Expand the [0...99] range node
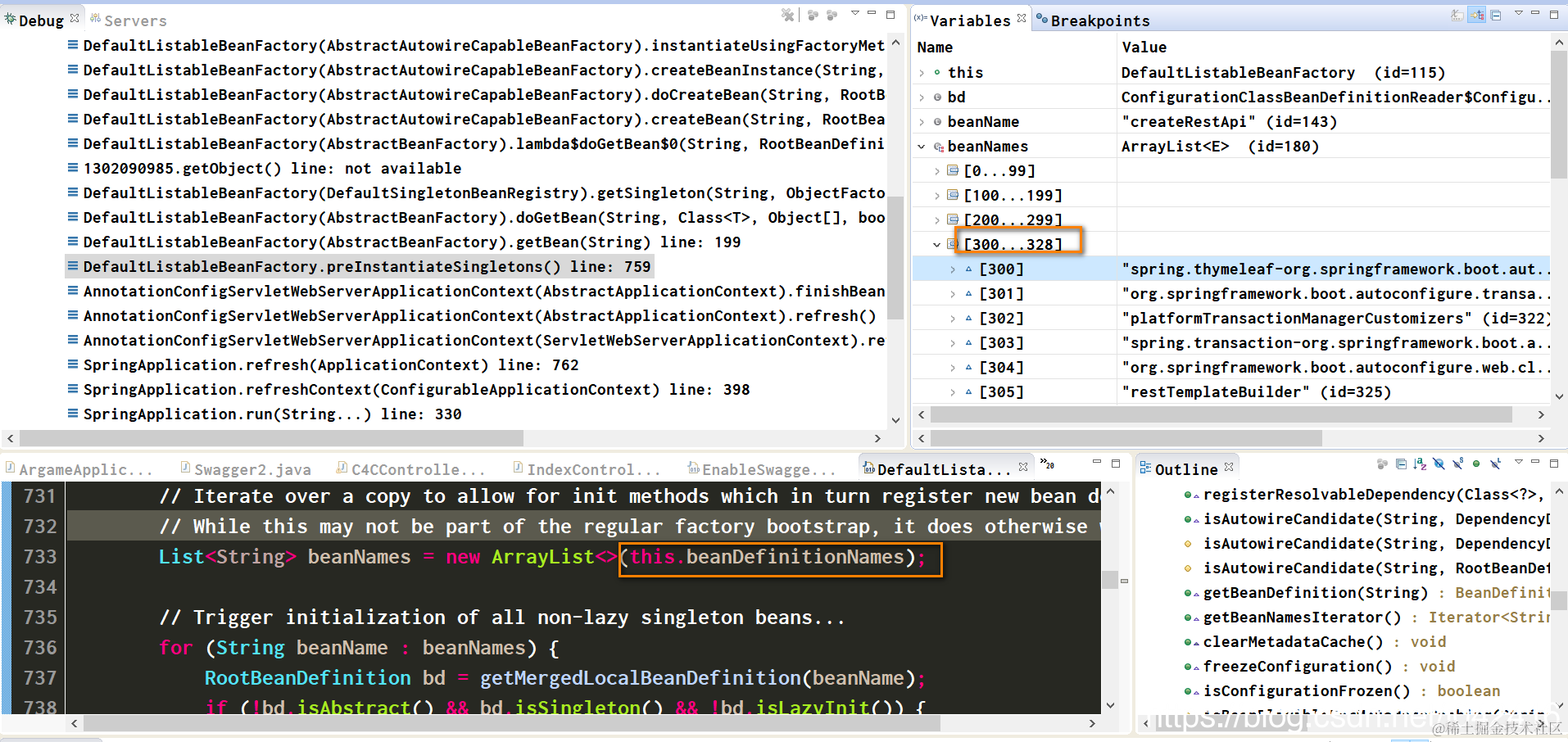The image size is (1568, 742). [x=937, y=171]
